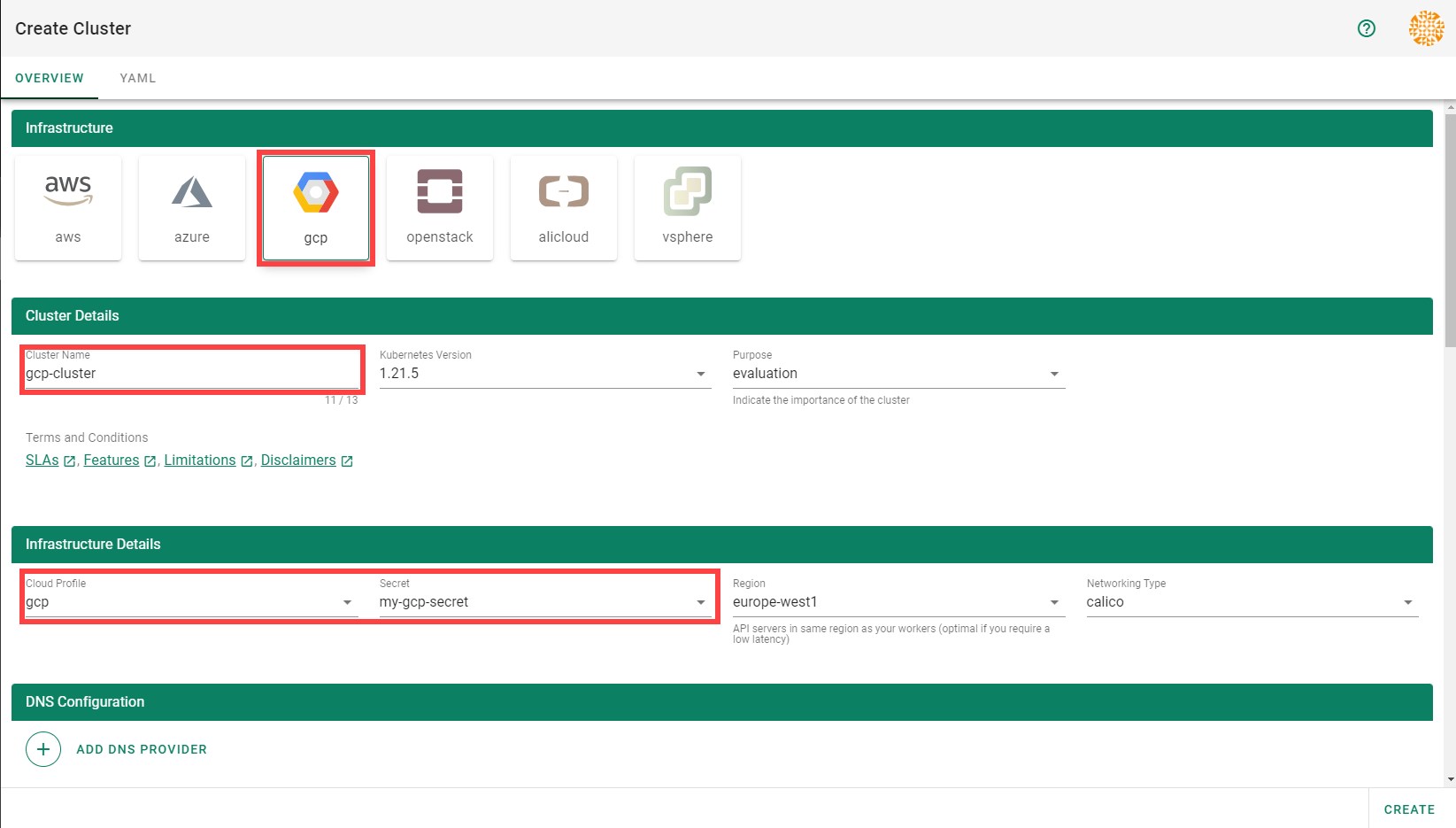Select the Alicloud infrastructure card

[564, 208]
